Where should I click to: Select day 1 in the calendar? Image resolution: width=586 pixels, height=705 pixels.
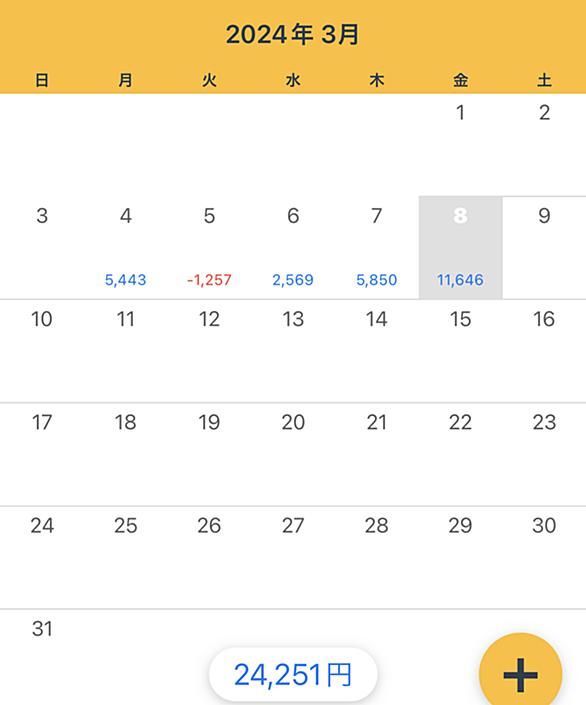pos(461,145)
